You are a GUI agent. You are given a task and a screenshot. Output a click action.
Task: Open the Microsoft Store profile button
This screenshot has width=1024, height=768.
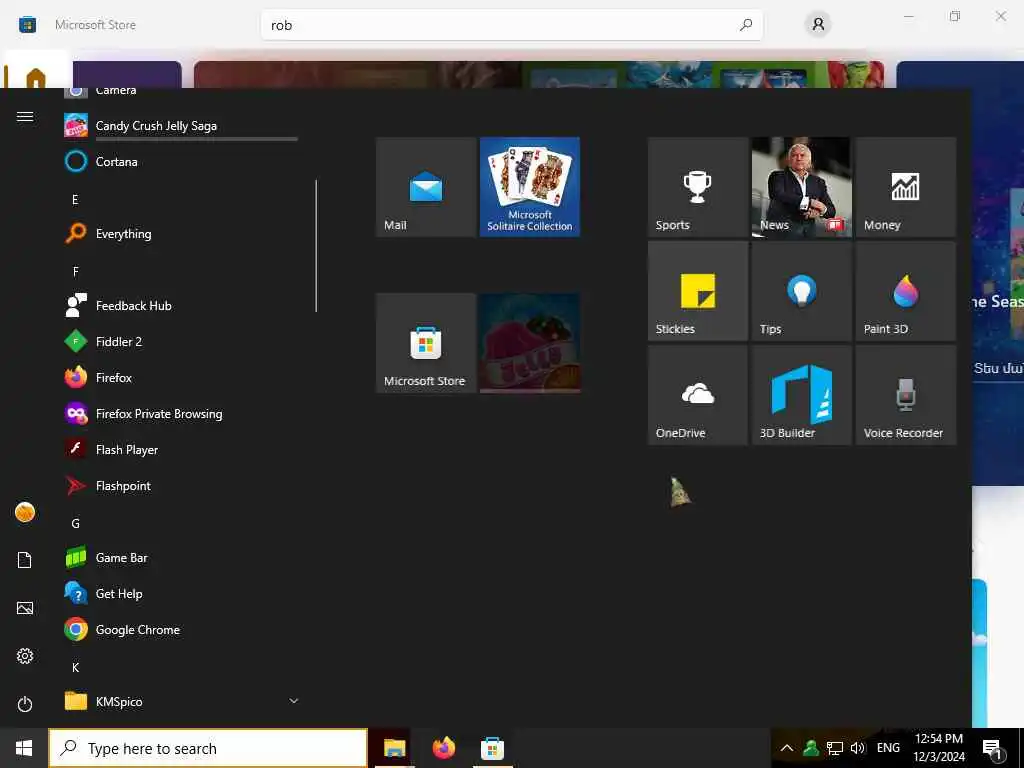click(x=818, y=25)
